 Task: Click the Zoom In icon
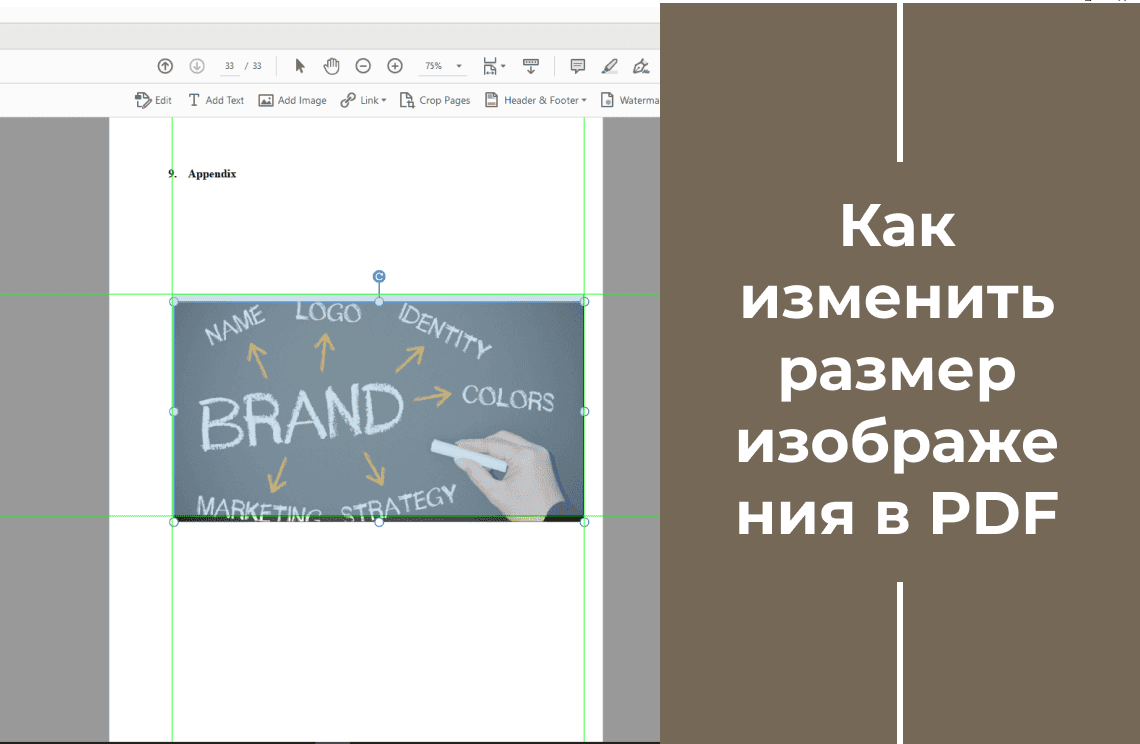[395, 65]
